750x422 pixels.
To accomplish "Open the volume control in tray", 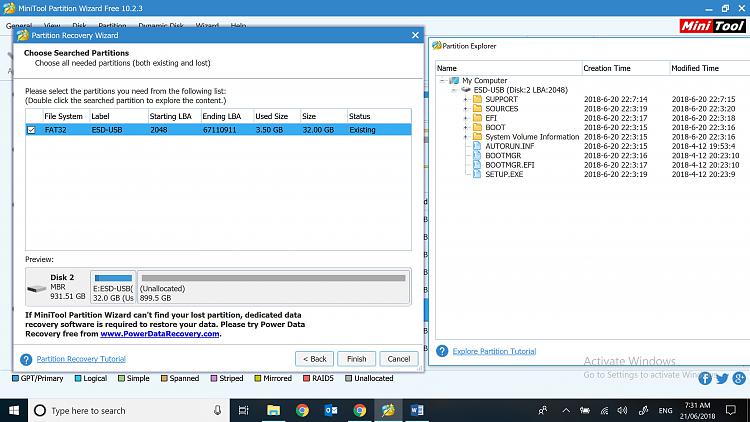I will point(622,411).
